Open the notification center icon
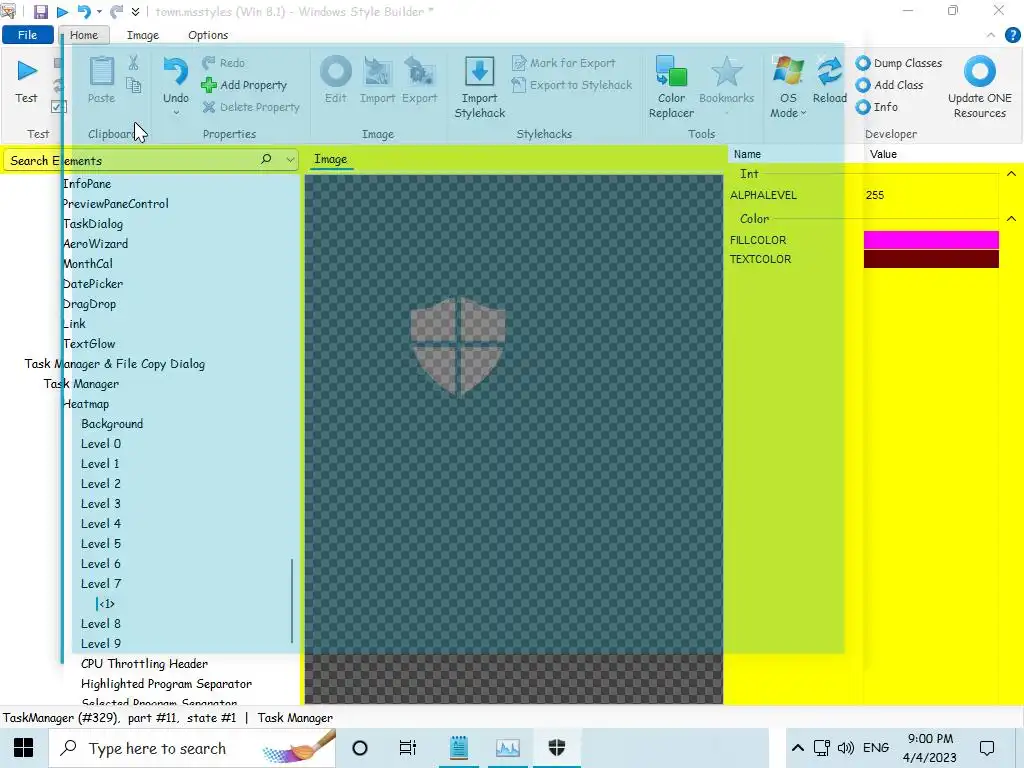Screen dimensions: 1024x768 [987, 748]
